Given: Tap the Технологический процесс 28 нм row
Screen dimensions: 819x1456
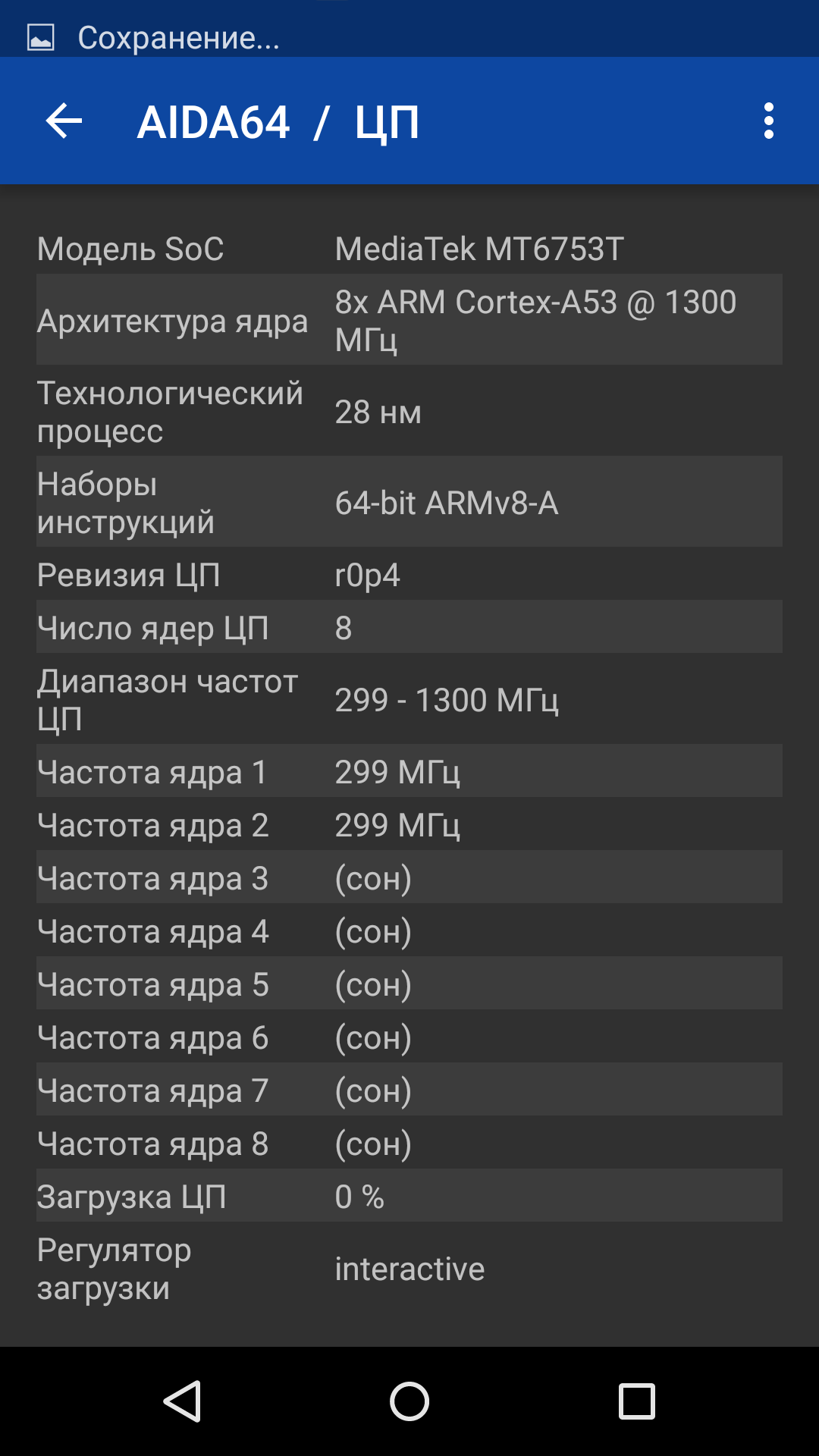Looking at the screenshot, I should (x=409, y=410).
